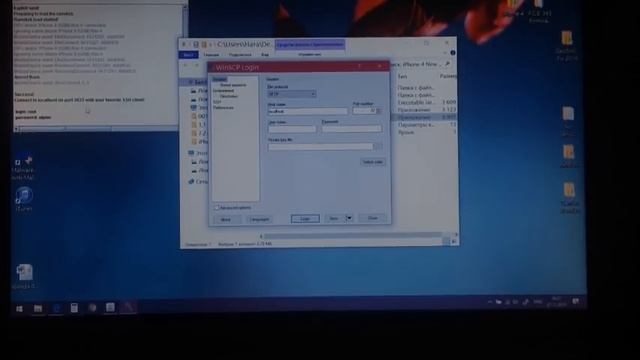The width and height of the screenshot is (640, 360).
Task: Open the action center notification icon
Action: [x=576, y=302]
